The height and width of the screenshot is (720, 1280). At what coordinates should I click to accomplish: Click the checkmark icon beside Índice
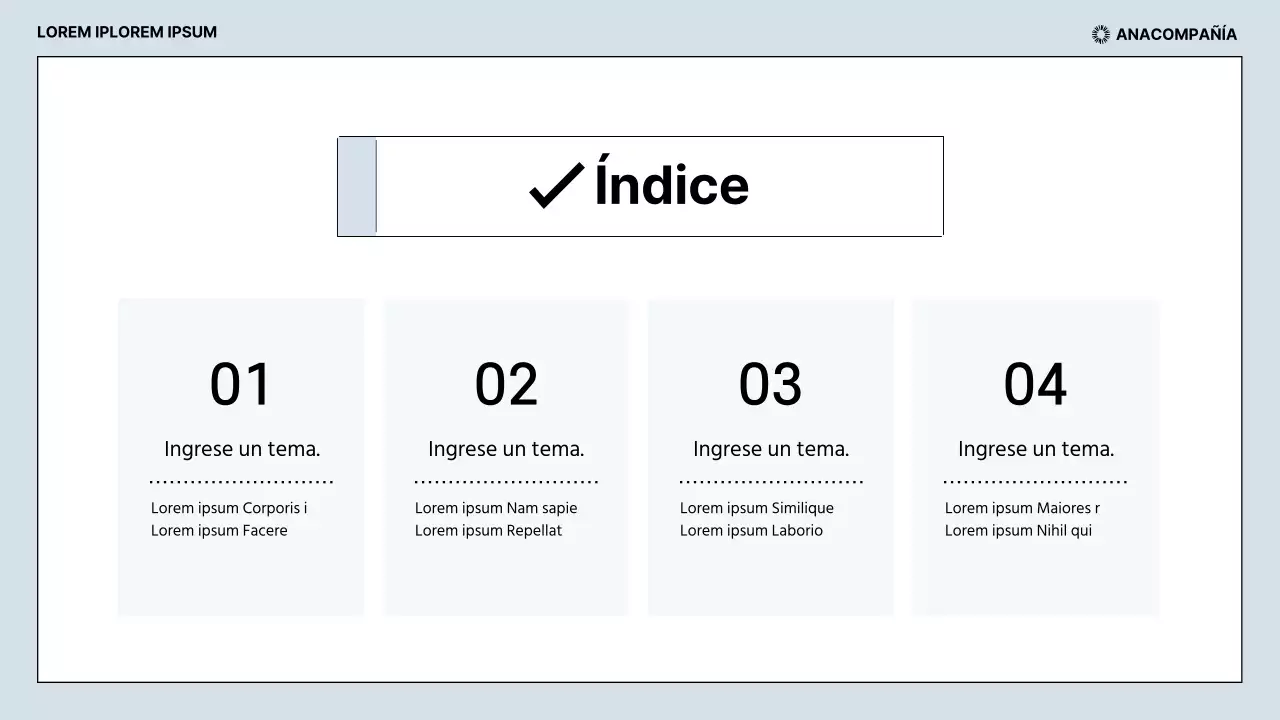pos(556,186)
